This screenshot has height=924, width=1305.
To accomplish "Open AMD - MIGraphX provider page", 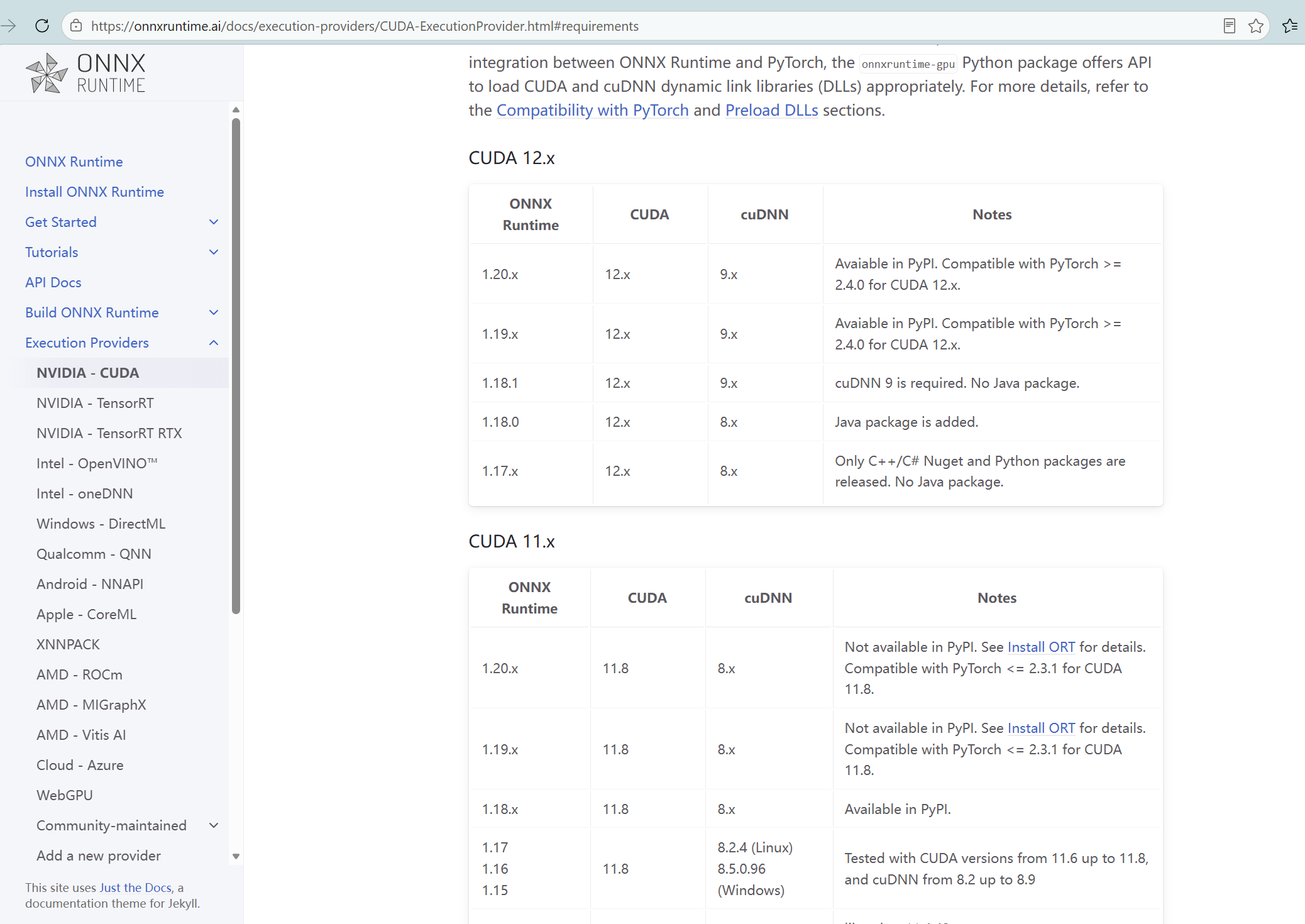I will point(91,705).
